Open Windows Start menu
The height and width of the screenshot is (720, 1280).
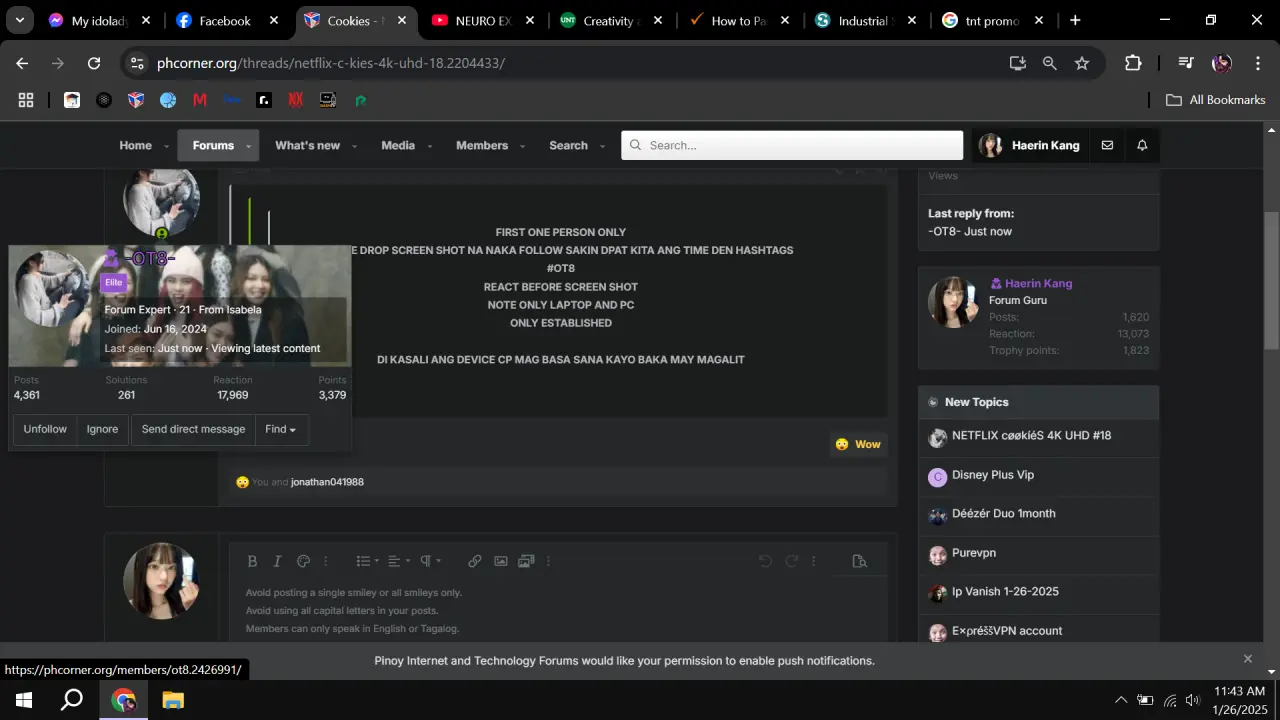[24, 700]
